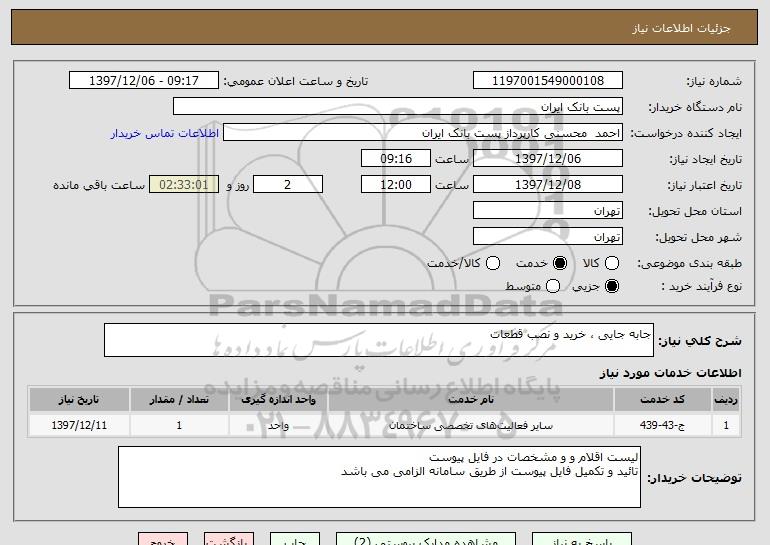Click the شرح کلی نیاز description box

379,340
